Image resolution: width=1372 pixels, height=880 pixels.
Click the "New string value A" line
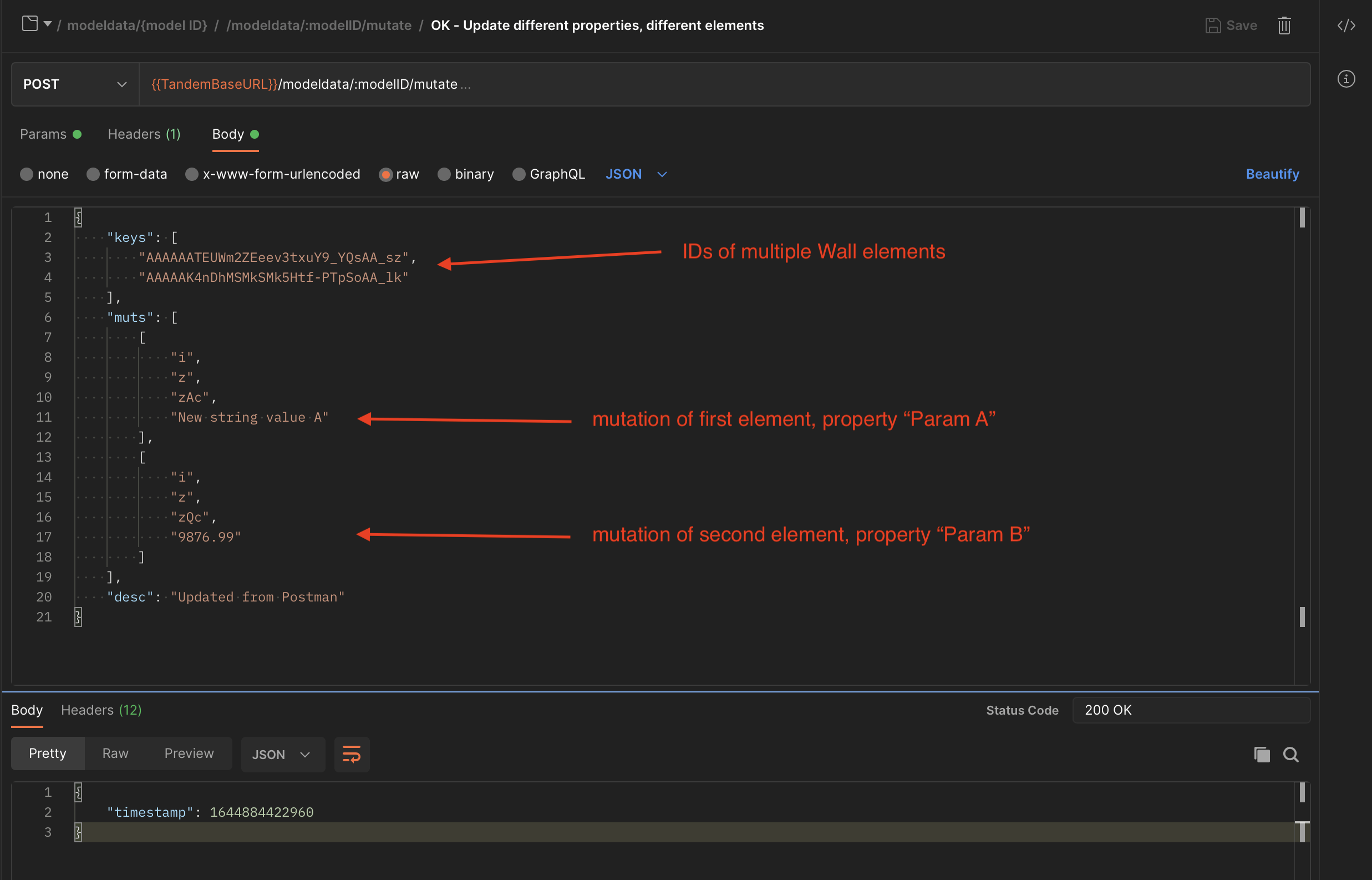click(x=250, y=417)
